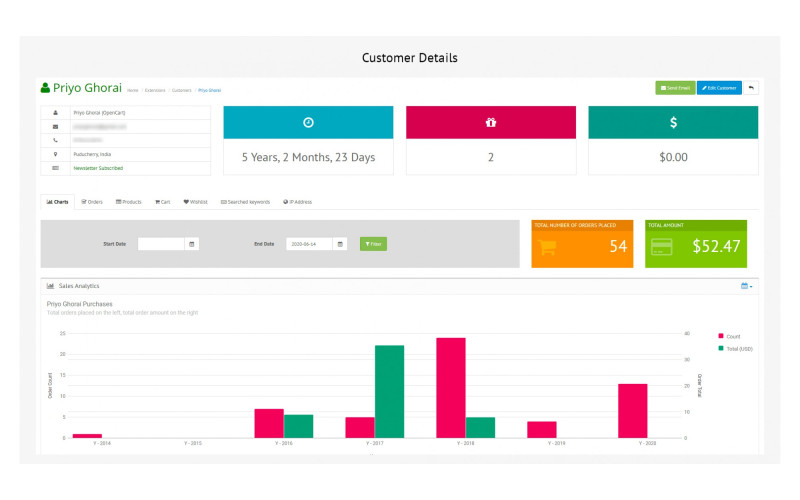Open the Start Date calendar picker icon
Viewport: 800px width, 500px height.
tap(192, 244)
